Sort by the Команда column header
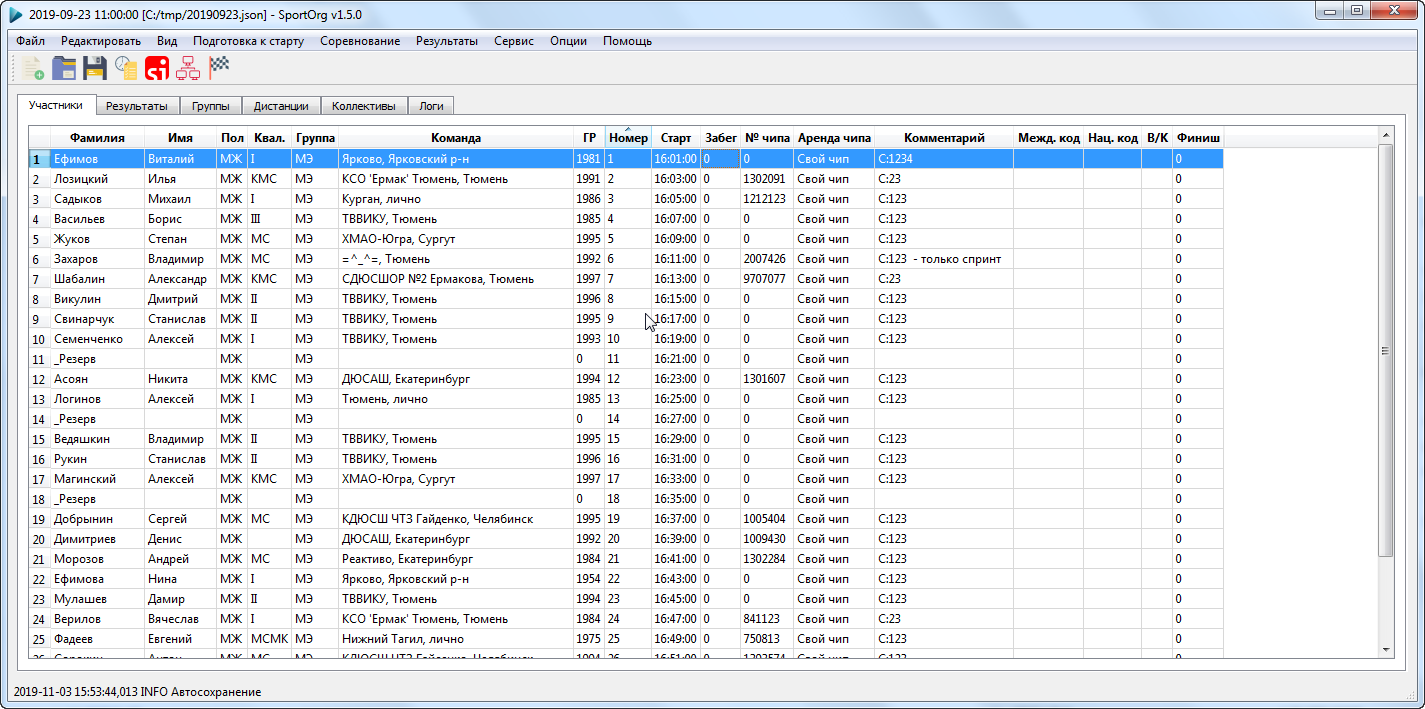1425x709 pixels. pyautogui.click(x=455, y=138)
